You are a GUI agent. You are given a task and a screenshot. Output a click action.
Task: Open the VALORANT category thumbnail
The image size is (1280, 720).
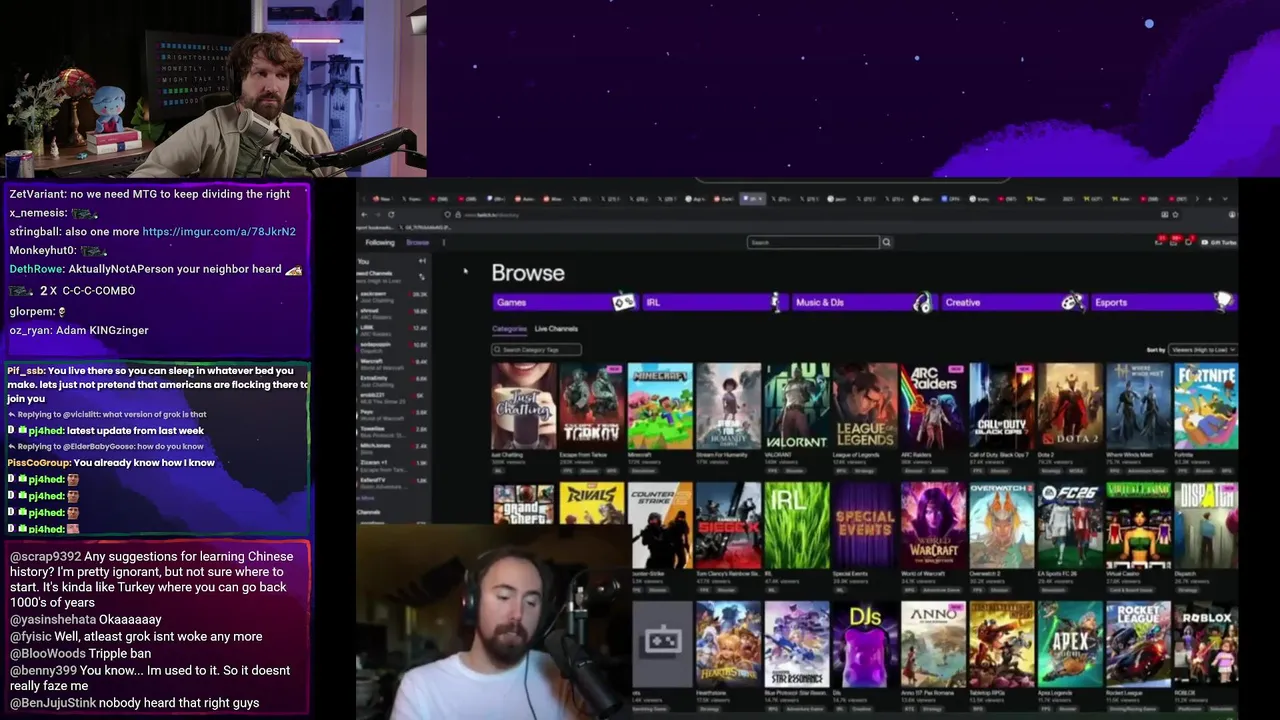(x=796, y=406)
